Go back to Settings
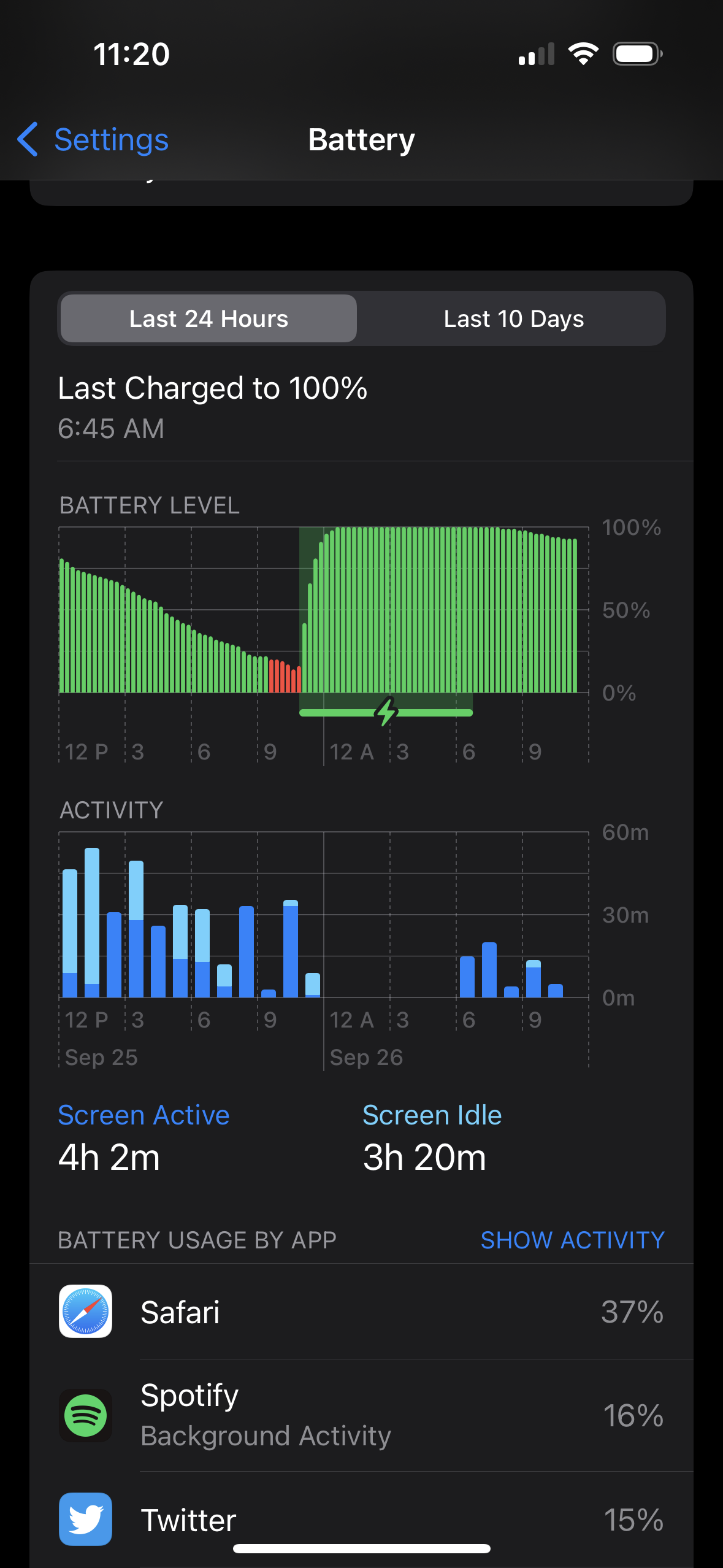The width and height of the screenshot is (723, 1568). coord(110,139)
